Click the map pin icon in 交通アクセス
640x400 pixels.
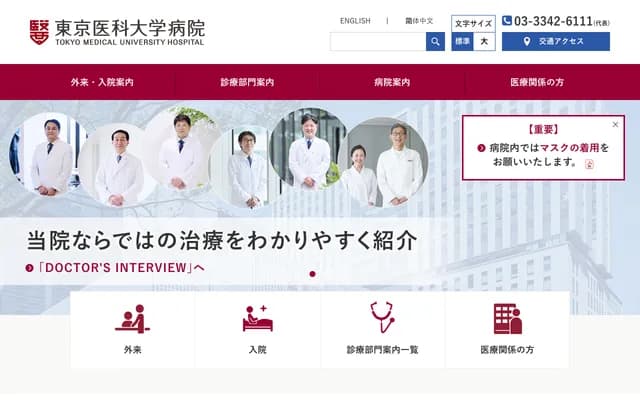click(x=527, y=41)
